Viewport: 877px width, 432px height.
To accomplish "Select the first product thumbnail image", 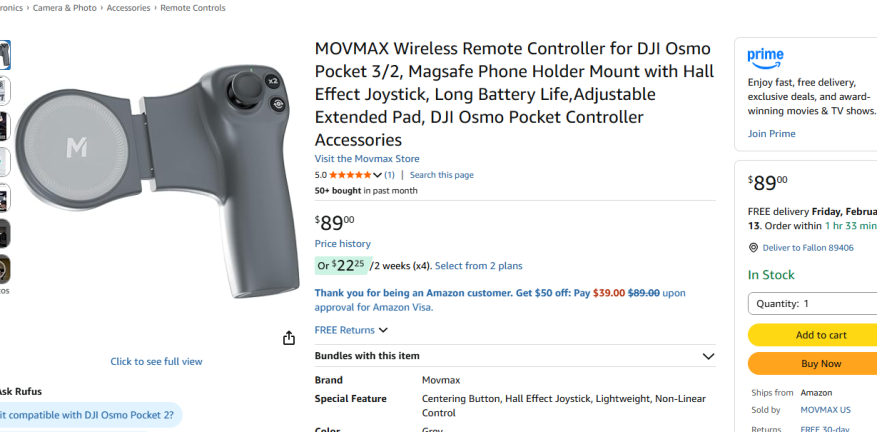I will click(4, 56).
